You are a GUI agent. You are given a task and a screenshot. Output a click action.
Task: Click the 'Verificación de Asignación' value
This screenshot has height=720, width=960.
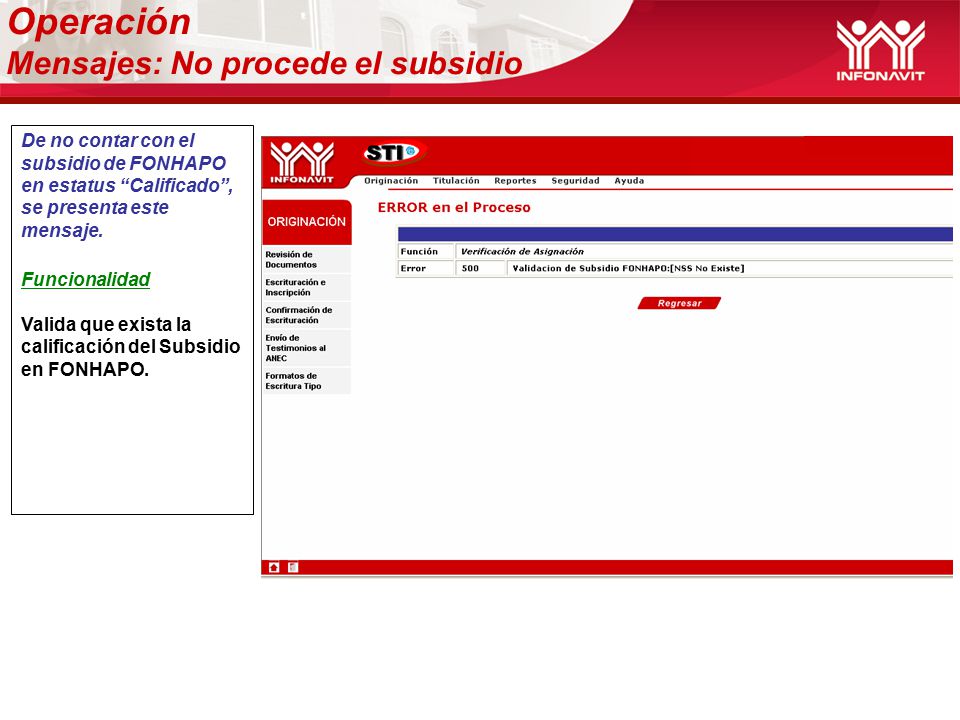tap(522, 252)
